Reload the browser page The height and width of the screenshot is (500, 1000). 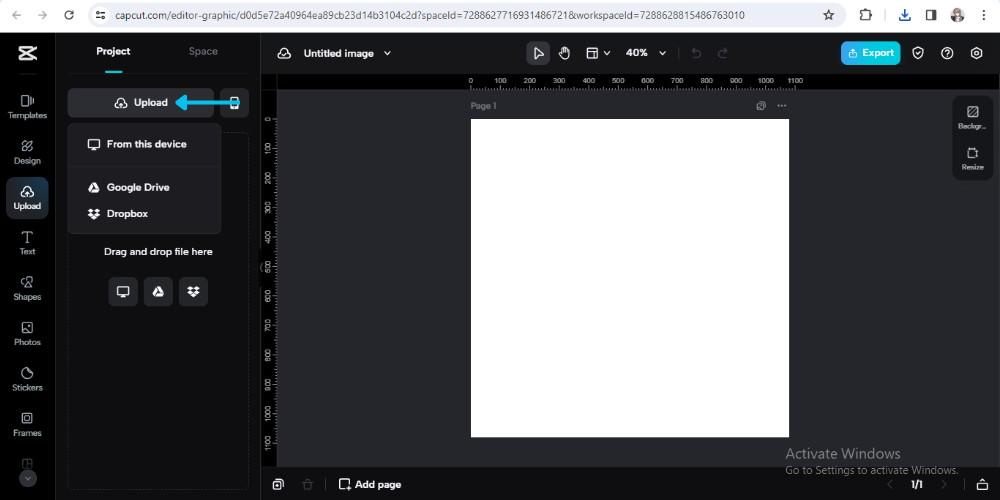click(x=69, y=15)
